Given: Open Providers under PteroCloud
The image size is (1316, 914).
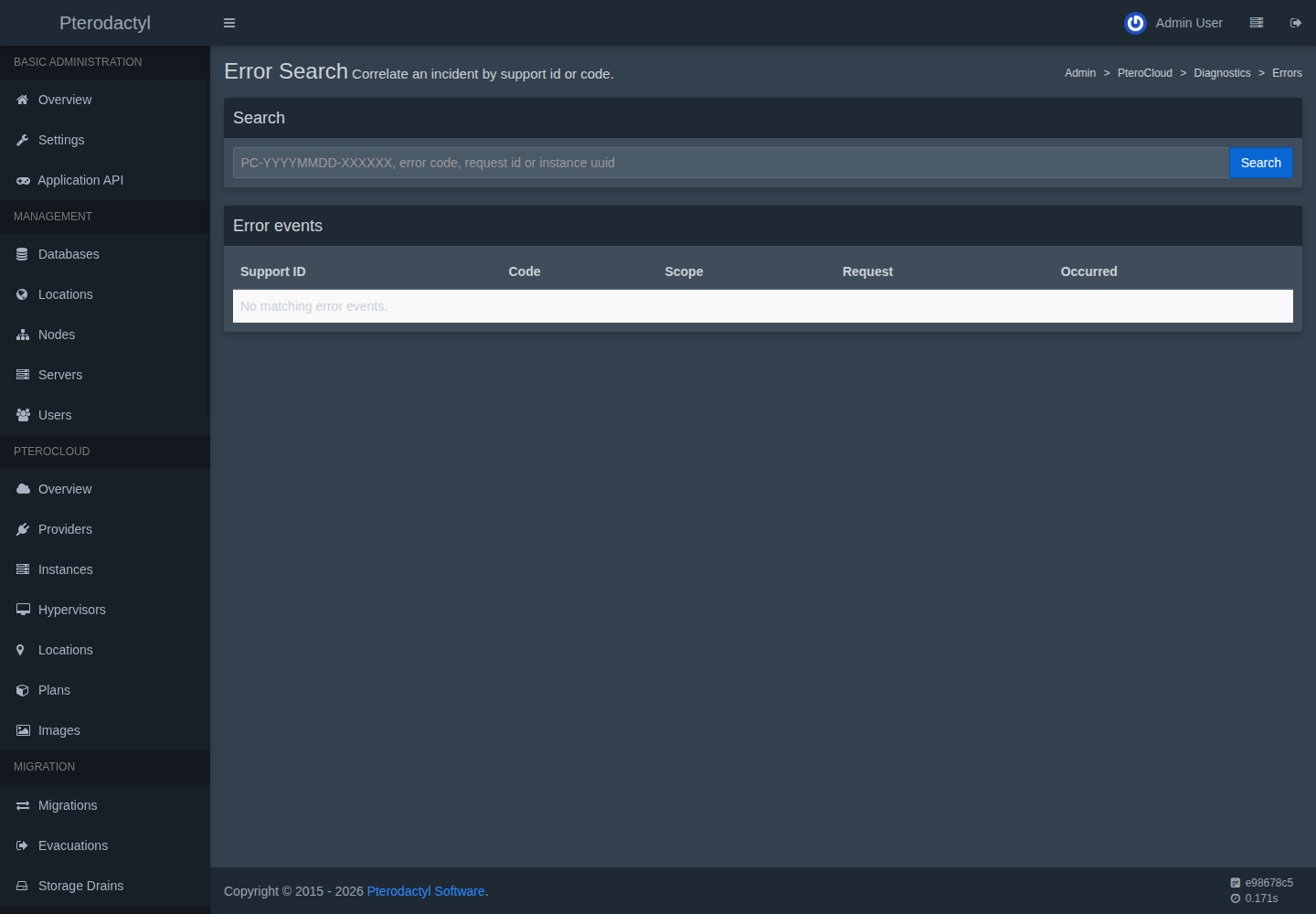Looking at the screenshot, I should coord(105,529).
